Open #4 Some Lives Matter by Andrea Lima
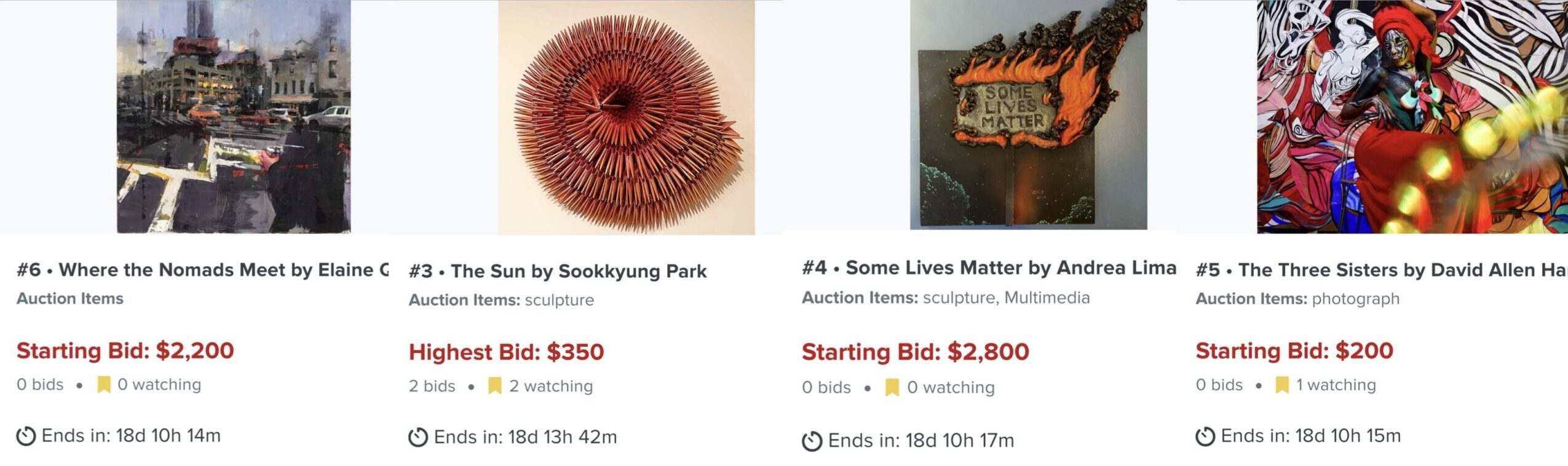The width and height of the screenshot is (1568, 466). pos(989,267)
